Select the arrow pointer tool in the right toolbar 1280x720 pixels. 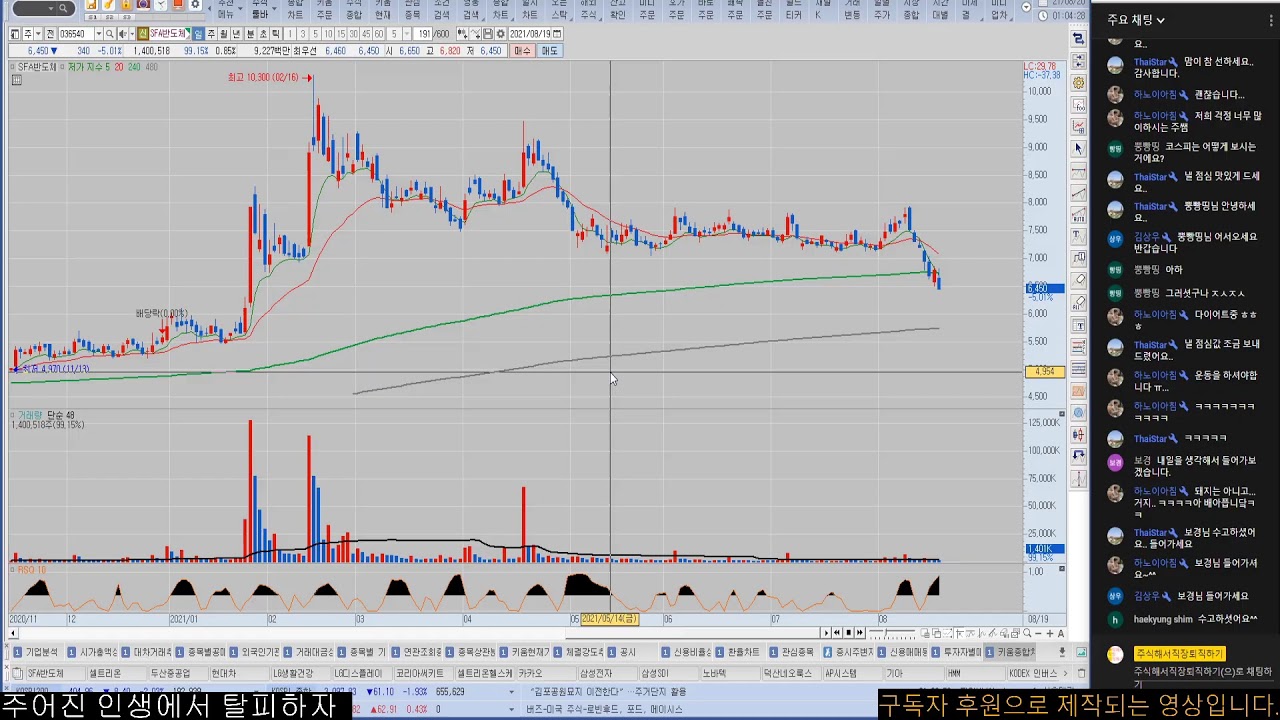point(1079,148)
